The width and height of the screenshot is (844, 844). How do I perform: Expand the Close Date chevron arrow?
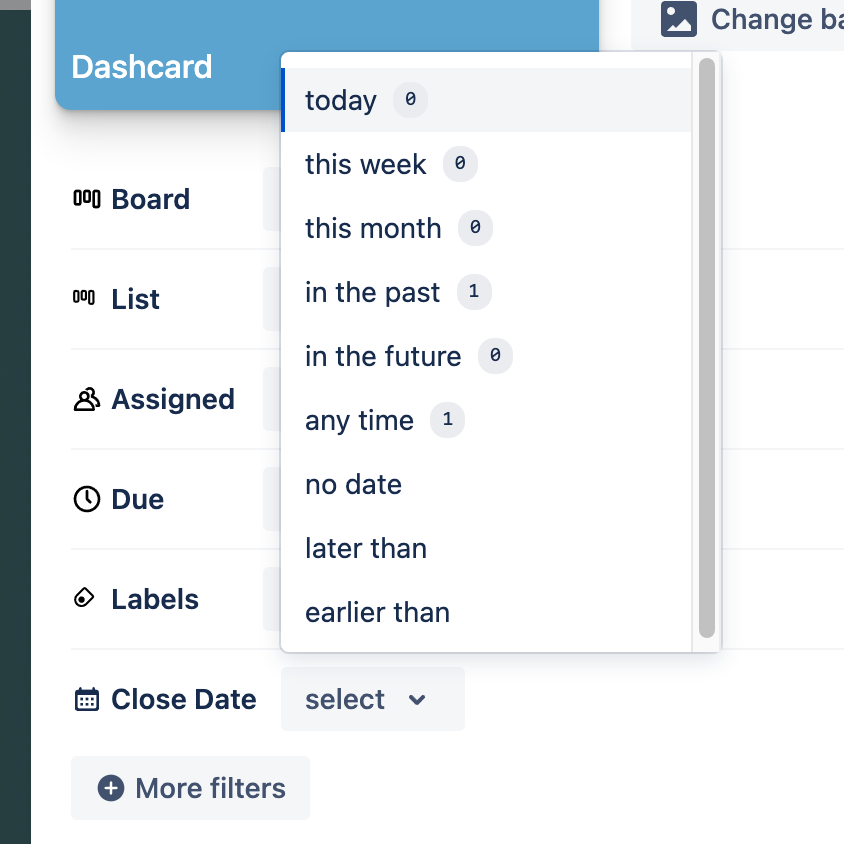click(417, 700)
